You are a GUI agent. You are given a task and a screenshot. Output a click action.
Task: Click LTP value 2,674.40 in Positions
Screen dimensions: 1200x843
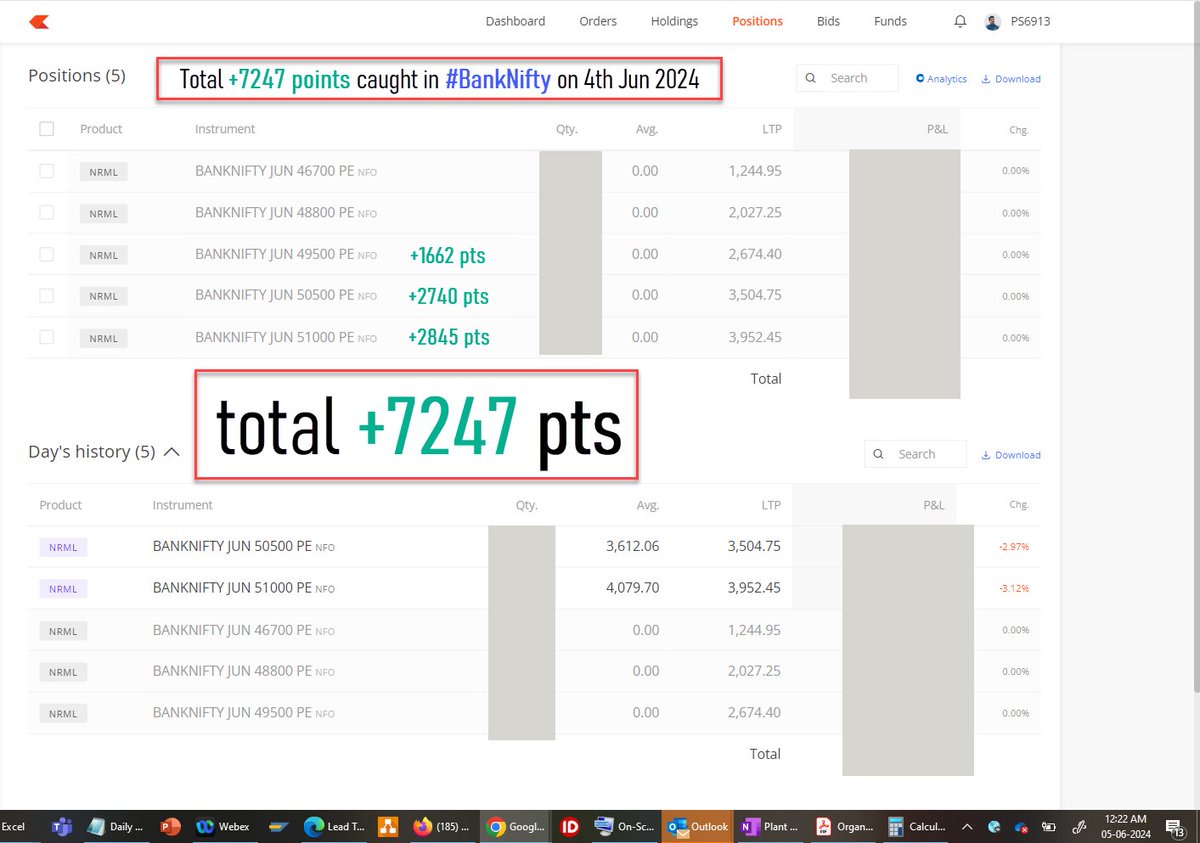753,254
